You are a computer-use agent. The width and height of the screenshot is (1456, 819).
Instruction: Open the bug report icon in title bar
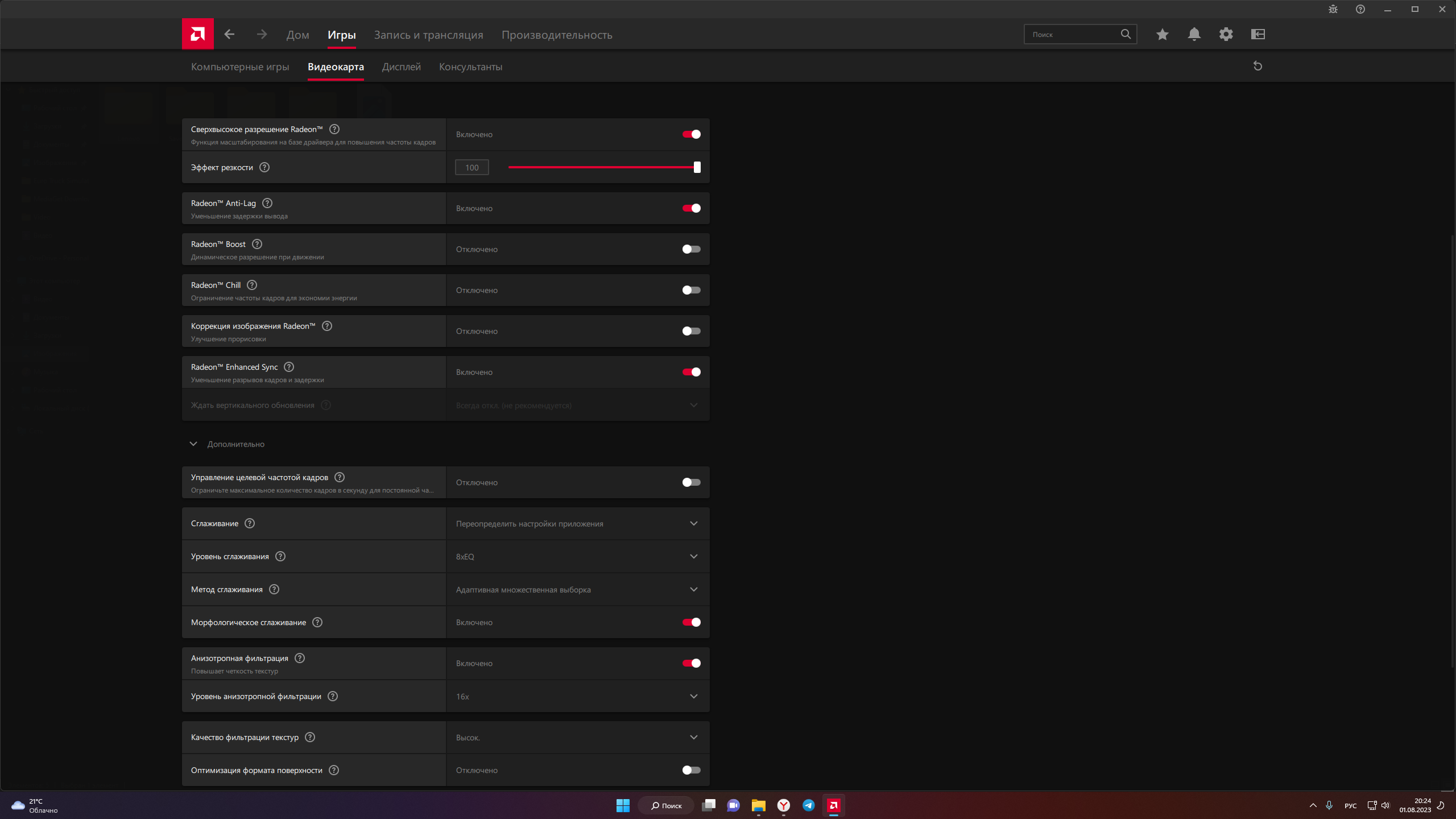[1333, 9]
